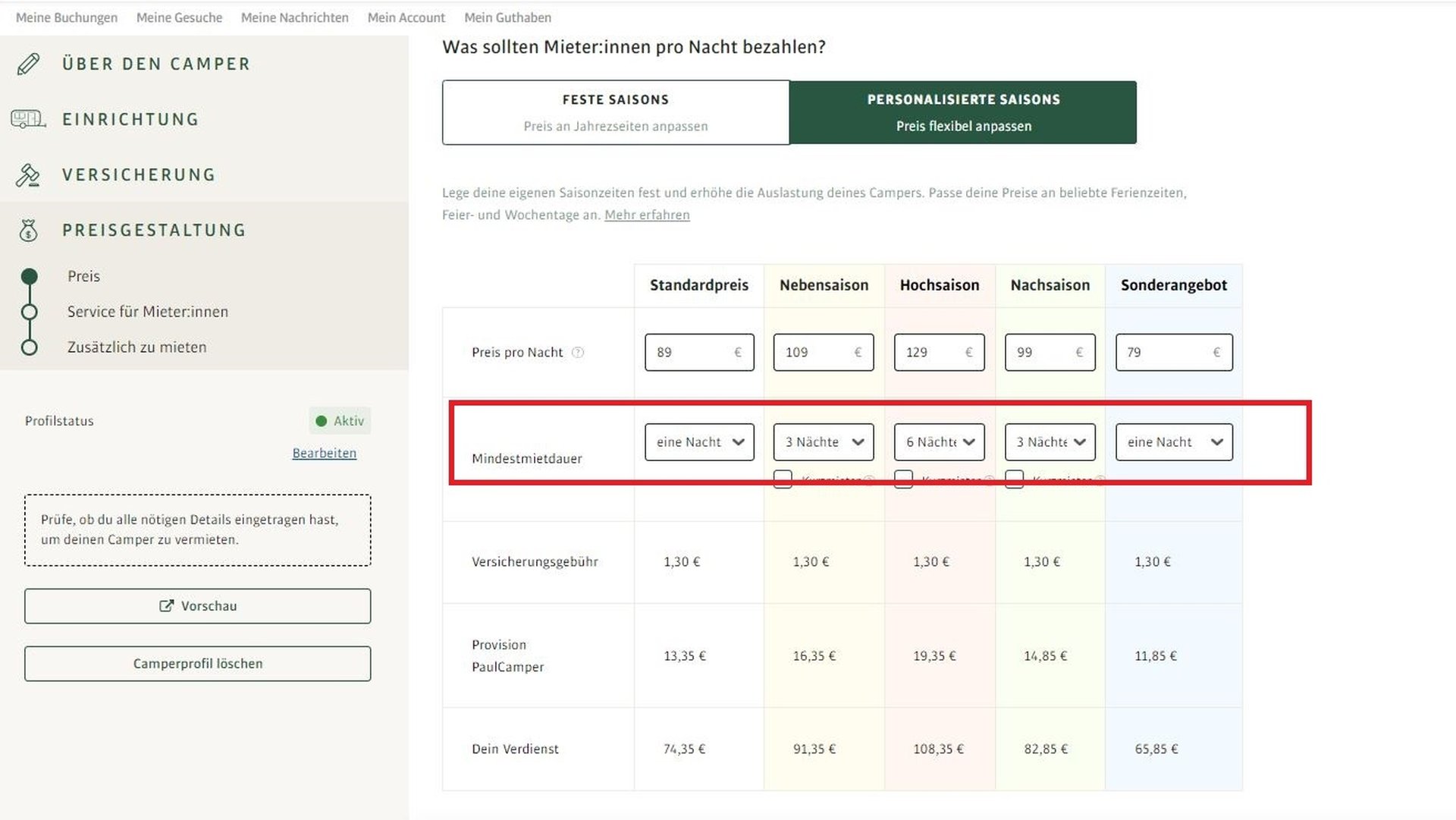1456x820 pixels.
Task: Click the Bearbeiten link
Action: (x=325, y=453)
